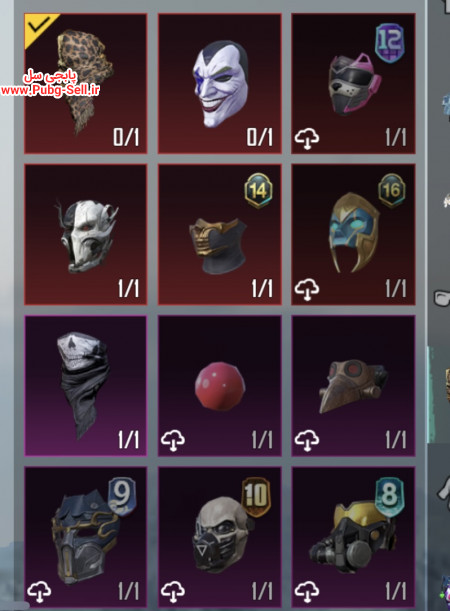Click cloud download icon on plague doctor mask
Screen dimensions: 450x611
[307, 441]
